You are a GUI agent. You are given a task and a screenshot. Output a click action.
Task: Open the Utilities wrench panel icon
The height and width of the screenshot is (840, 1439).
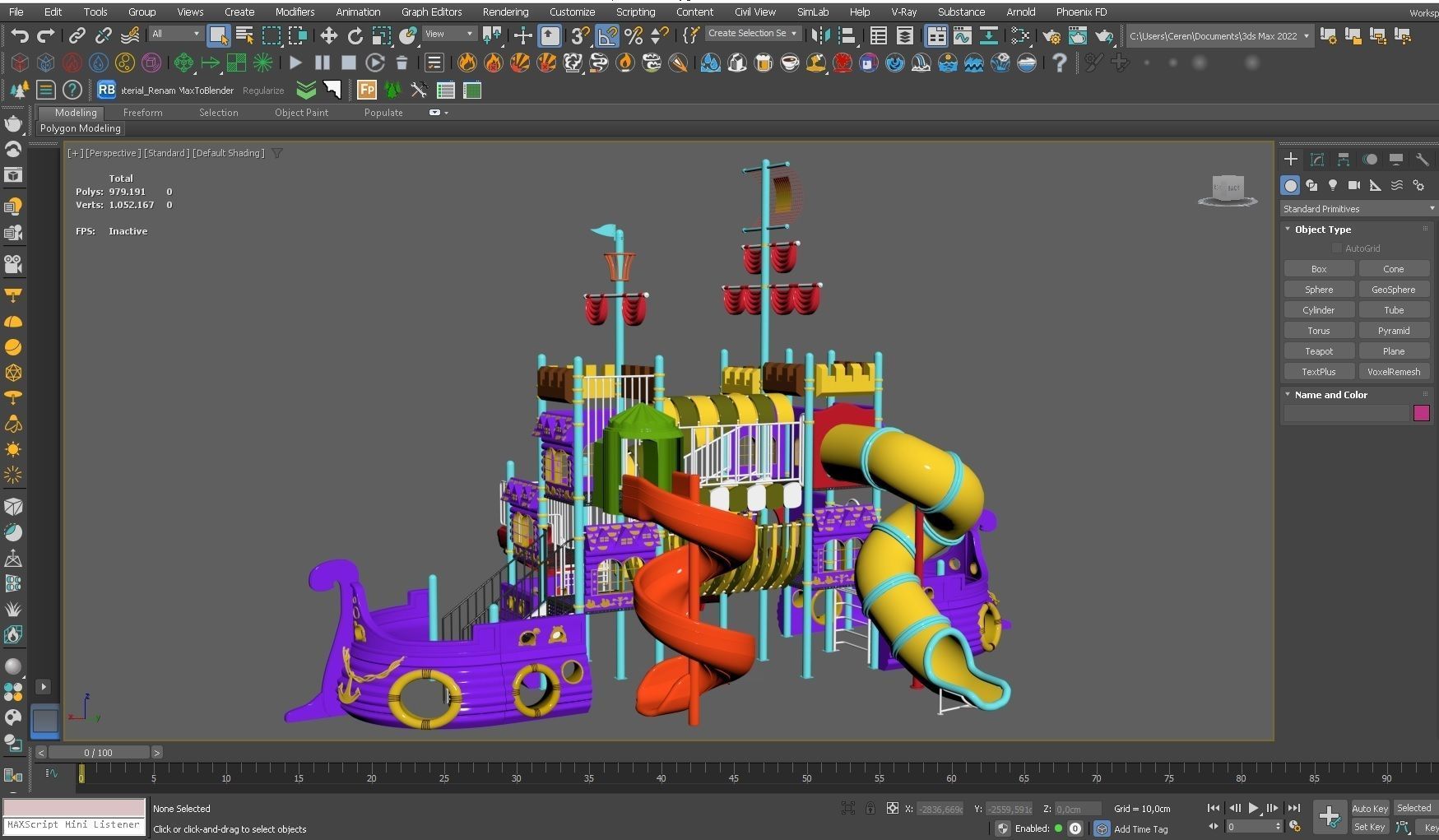coord(1423,159)
